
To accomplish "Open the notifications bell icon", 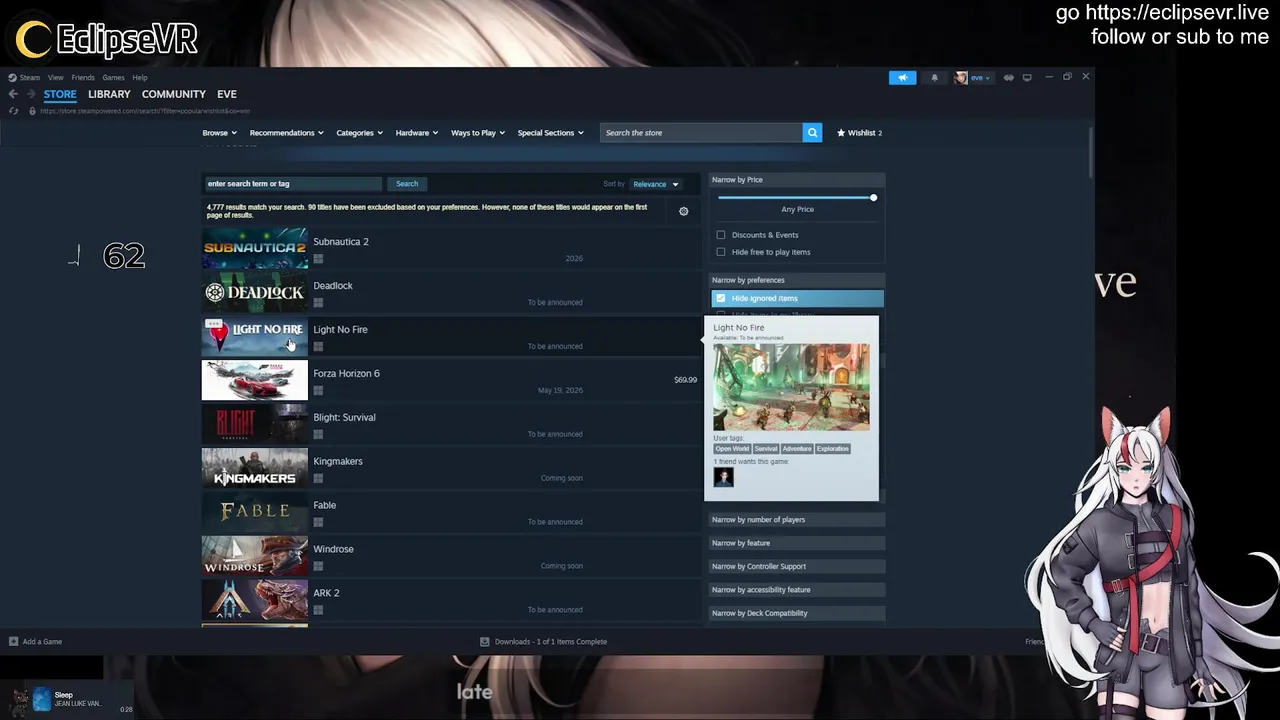I will click(x=934, y=77).
